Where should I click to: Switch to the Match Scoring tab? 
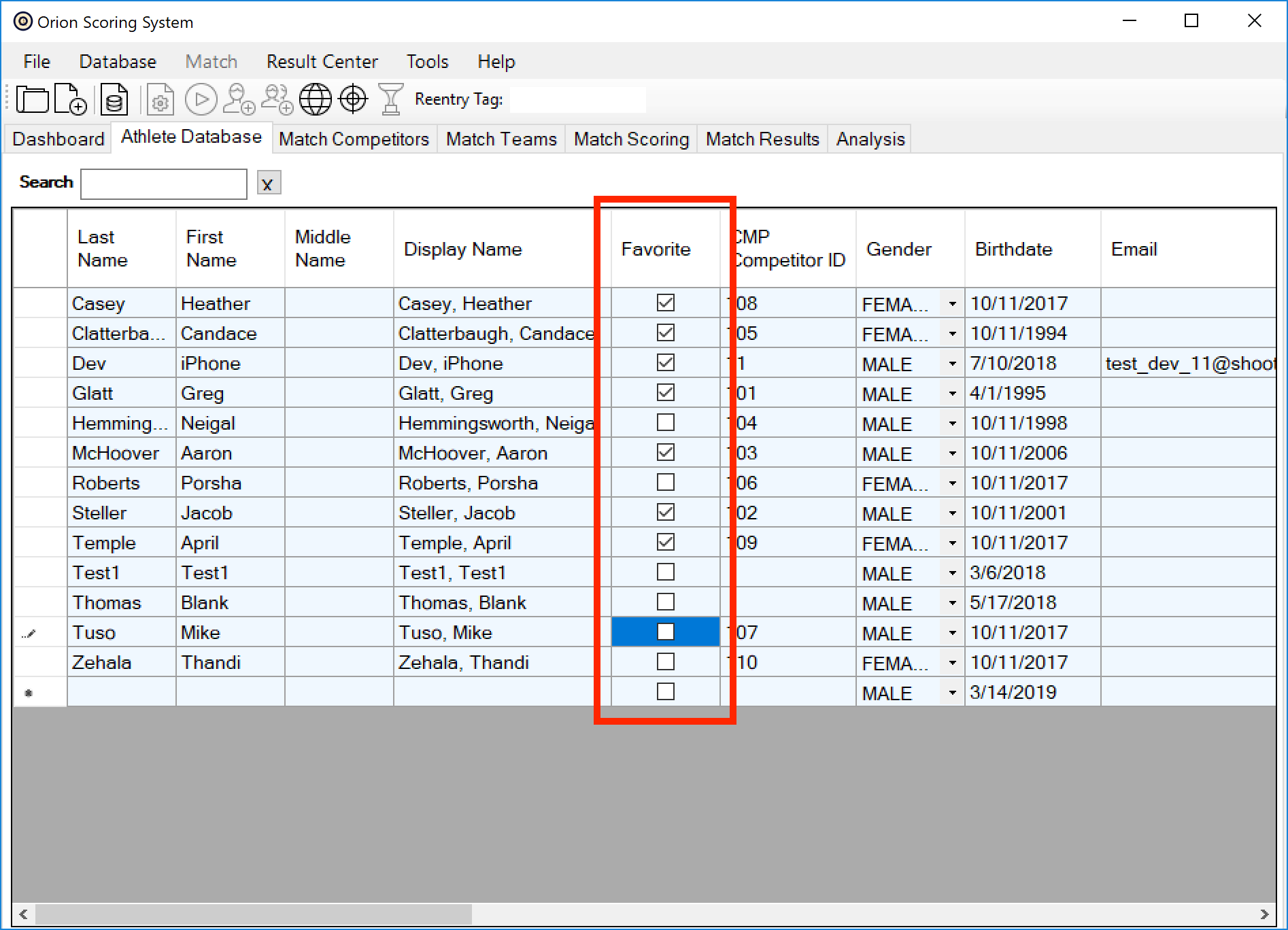coord(630,139)
